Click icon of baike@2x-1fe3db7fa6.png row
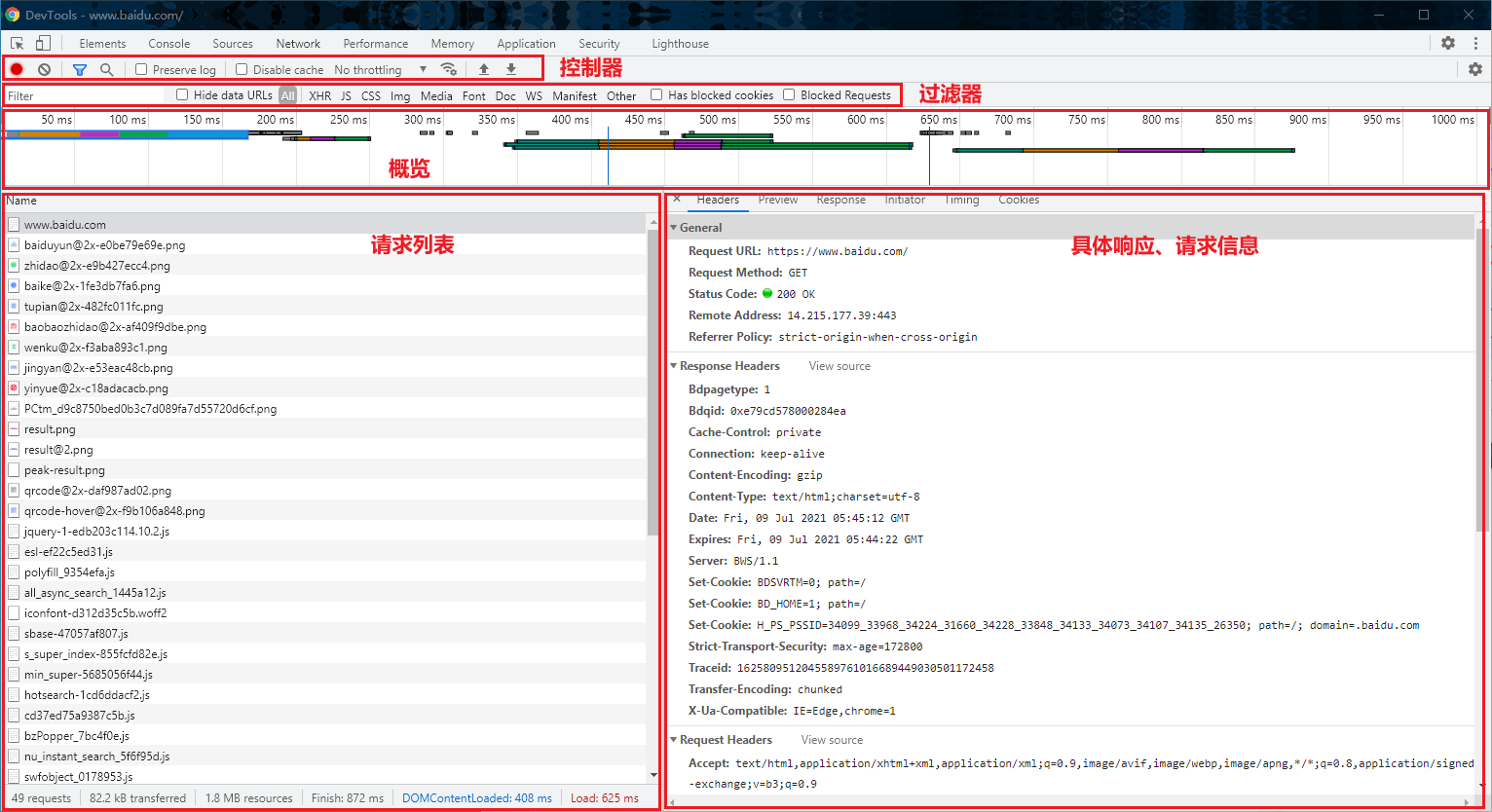1492x812 pixels. click(x=14, y=286)
